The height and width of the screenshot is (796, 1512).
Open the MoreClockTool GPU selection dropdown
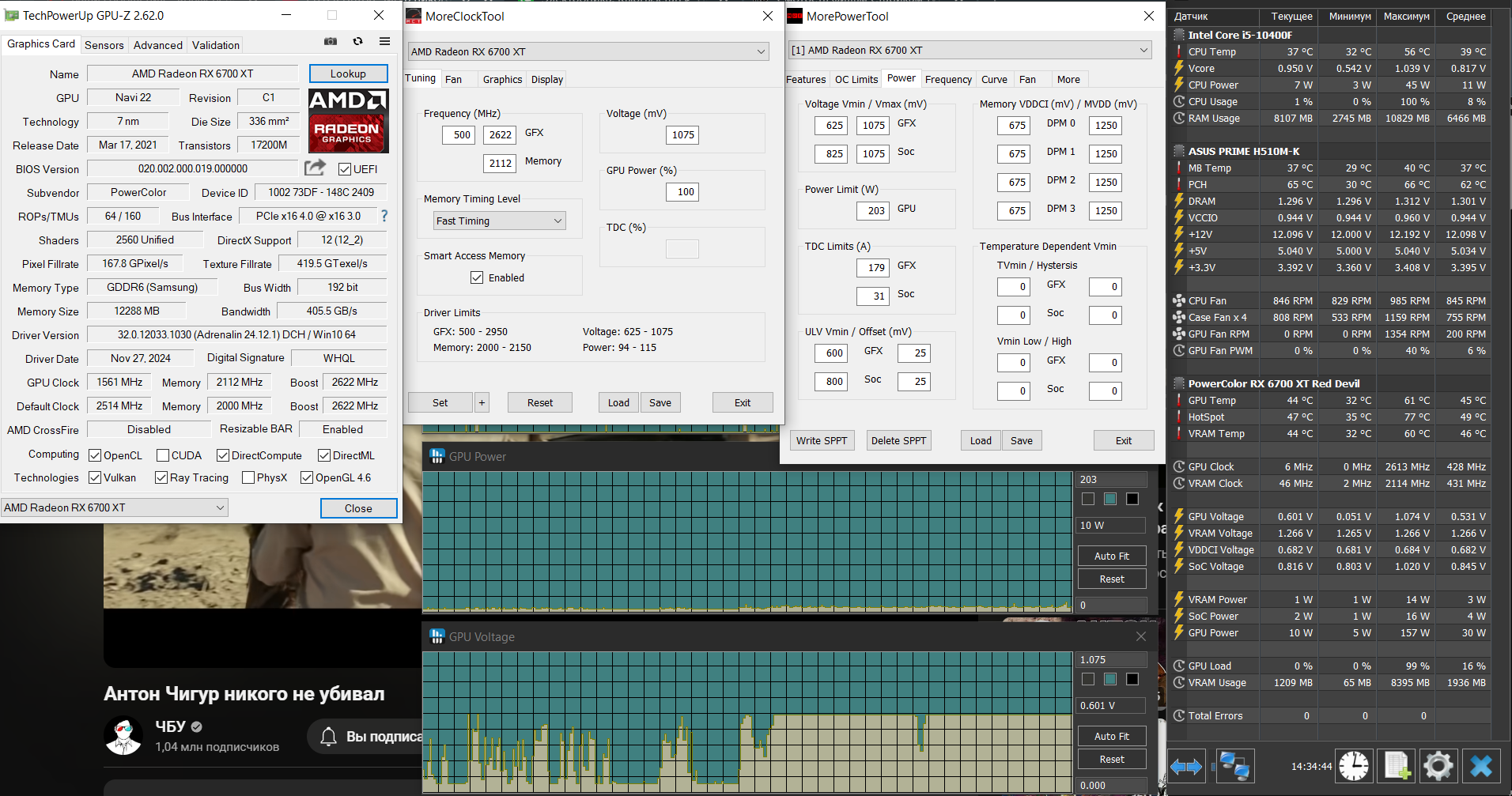(x=588, y=51)
